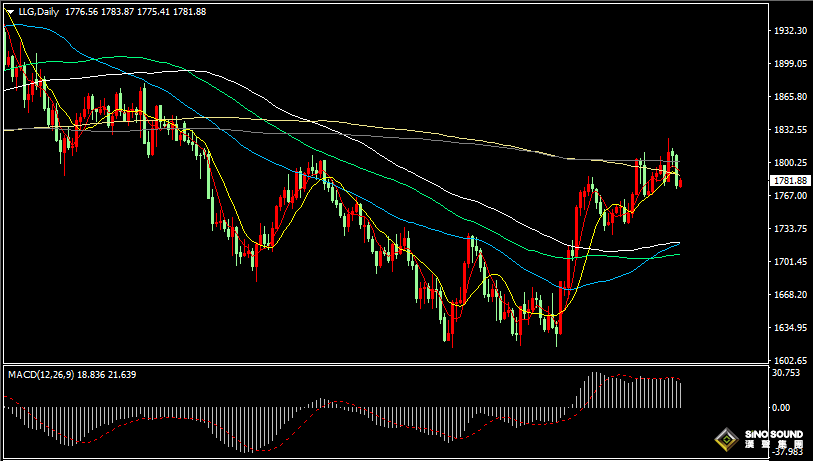The height and width of the screenshot is (461, 813).
Task: Click the SINO SOUND watermark text
Action: 774,434
